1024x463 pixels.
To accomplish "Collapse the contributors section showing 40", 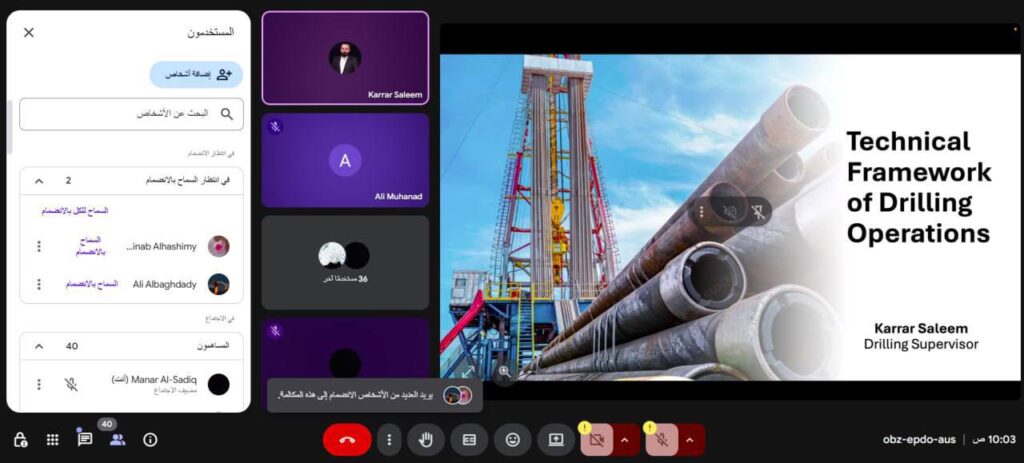I will 39,346.
